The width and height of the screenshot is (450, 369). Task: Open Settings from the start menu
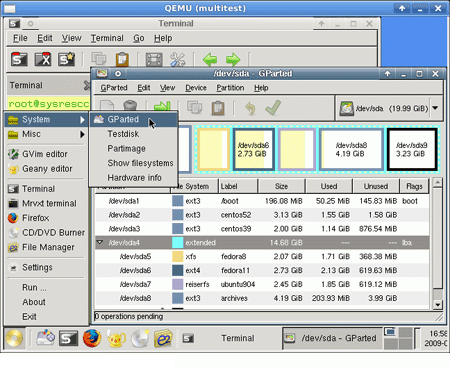coord(46,267)
